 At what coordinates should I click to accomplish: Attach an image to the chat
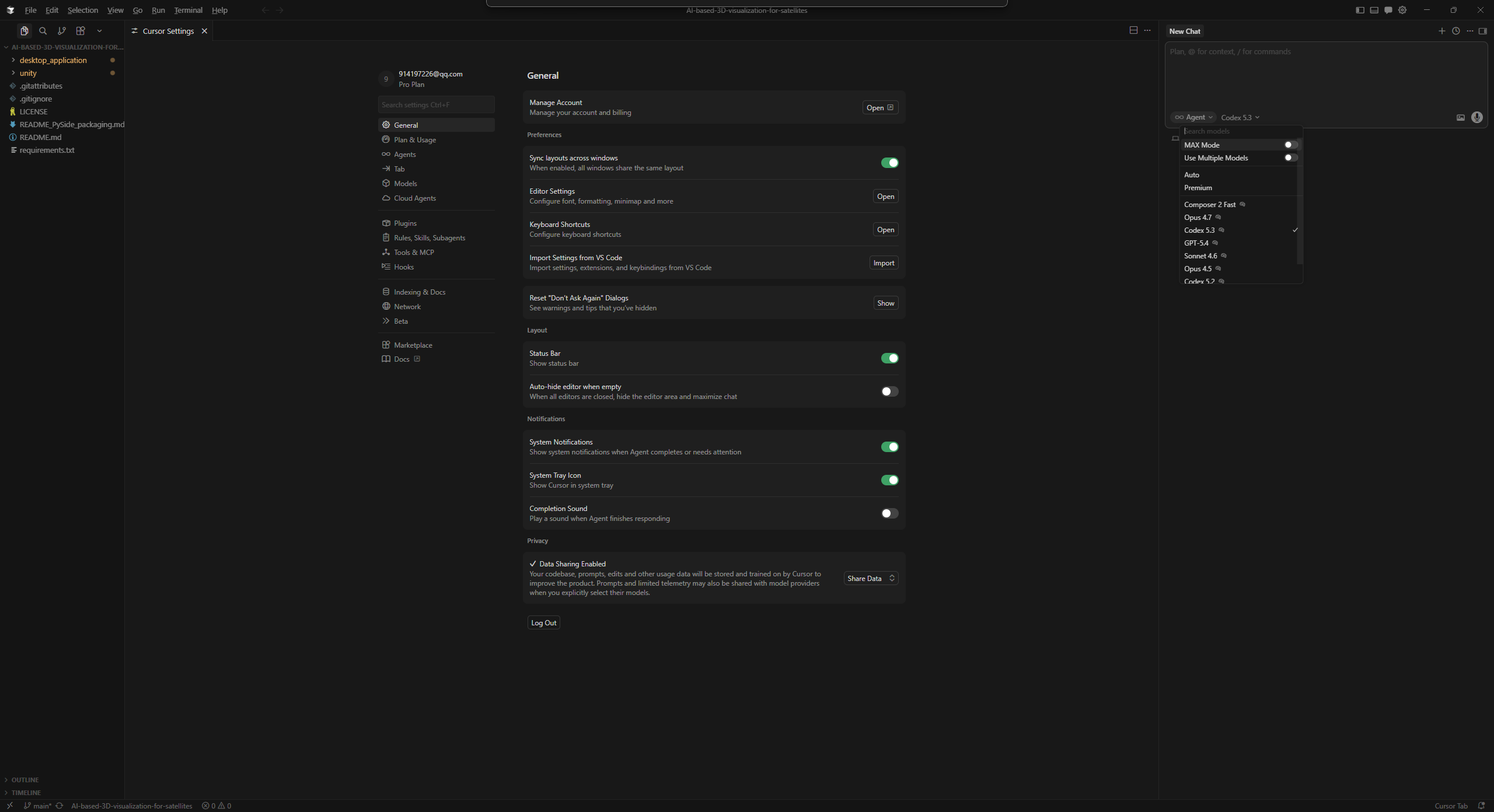1461,117
